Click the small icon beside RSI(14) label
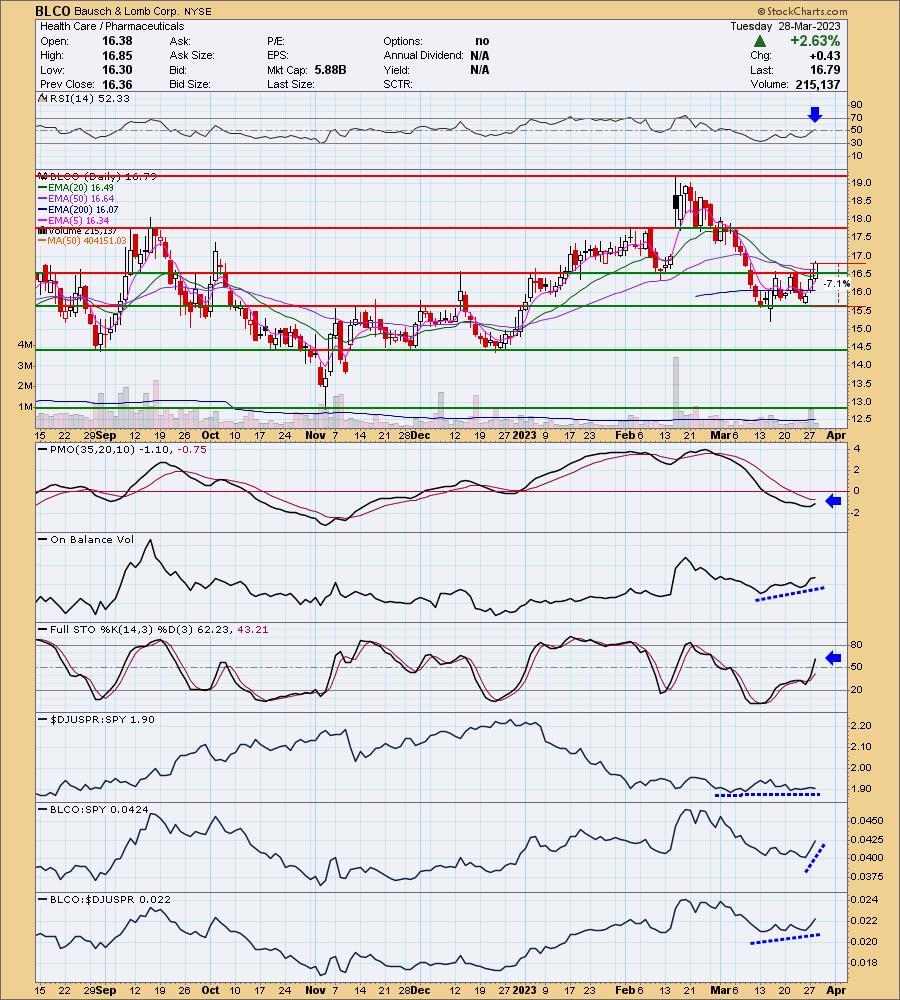The image size is (900, 1000). point(43,98)
